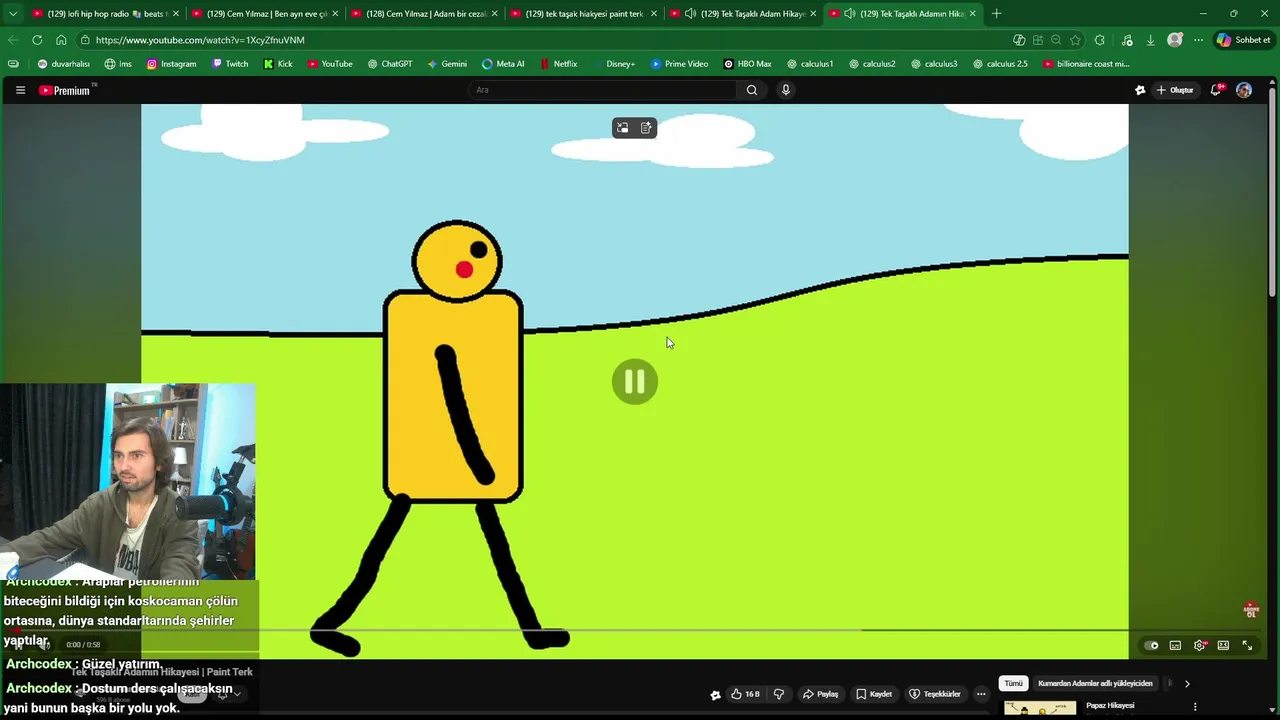Open the Papaz Hikayesi suggested video thumbnail
Viewport: 1280px width, 720px height.
point(1040,708)
